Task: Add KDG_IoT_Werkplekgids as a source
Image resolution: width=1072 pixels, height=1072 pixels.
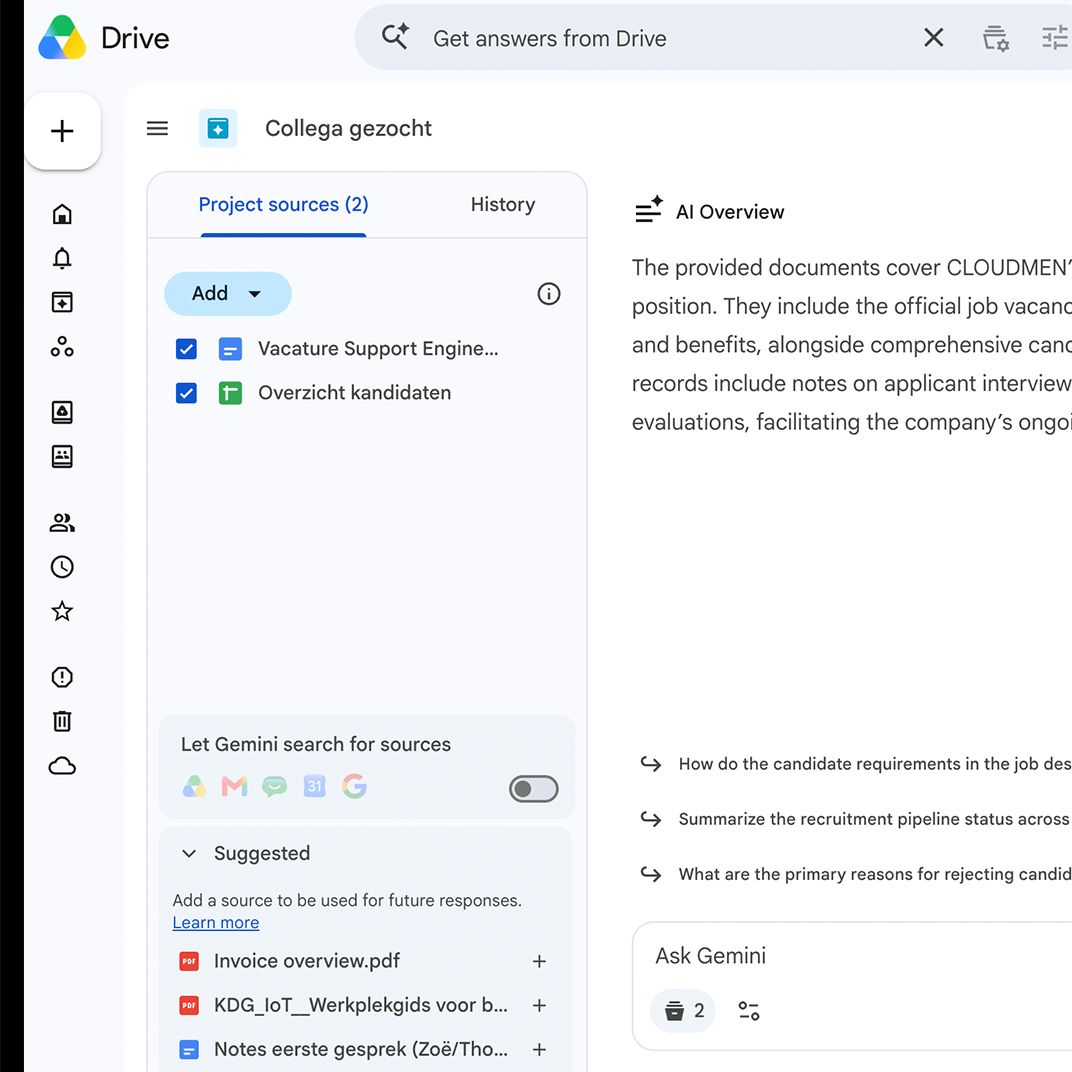Action: [539, 1005]
